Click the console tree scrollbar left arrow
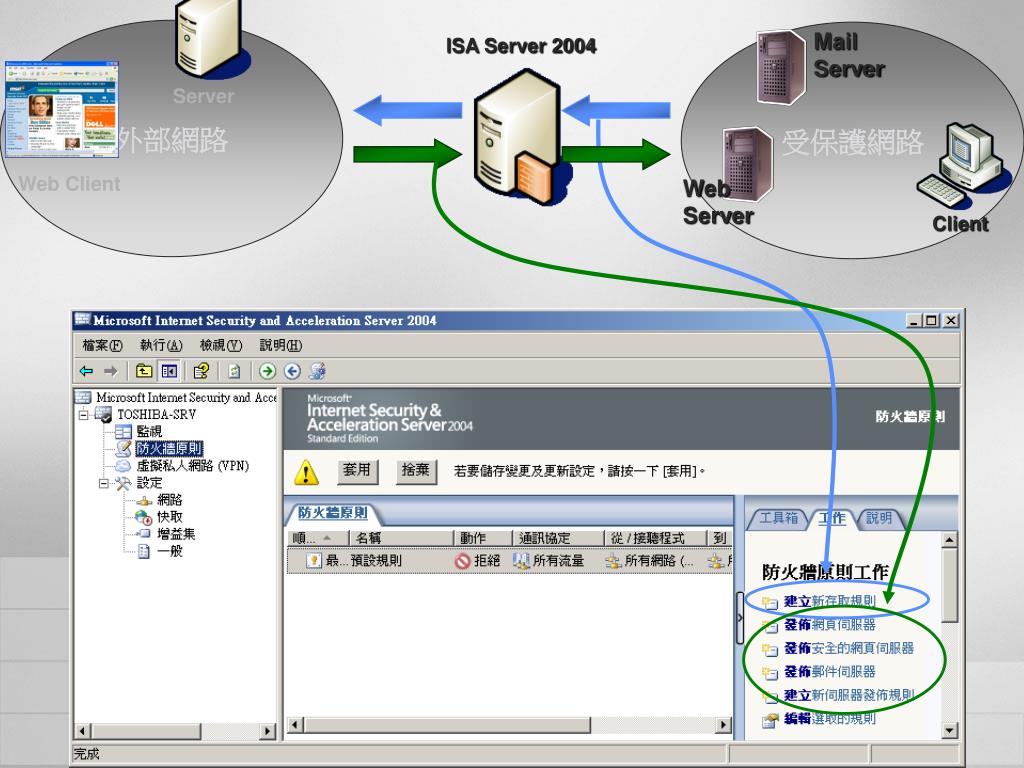 point(83,731)
